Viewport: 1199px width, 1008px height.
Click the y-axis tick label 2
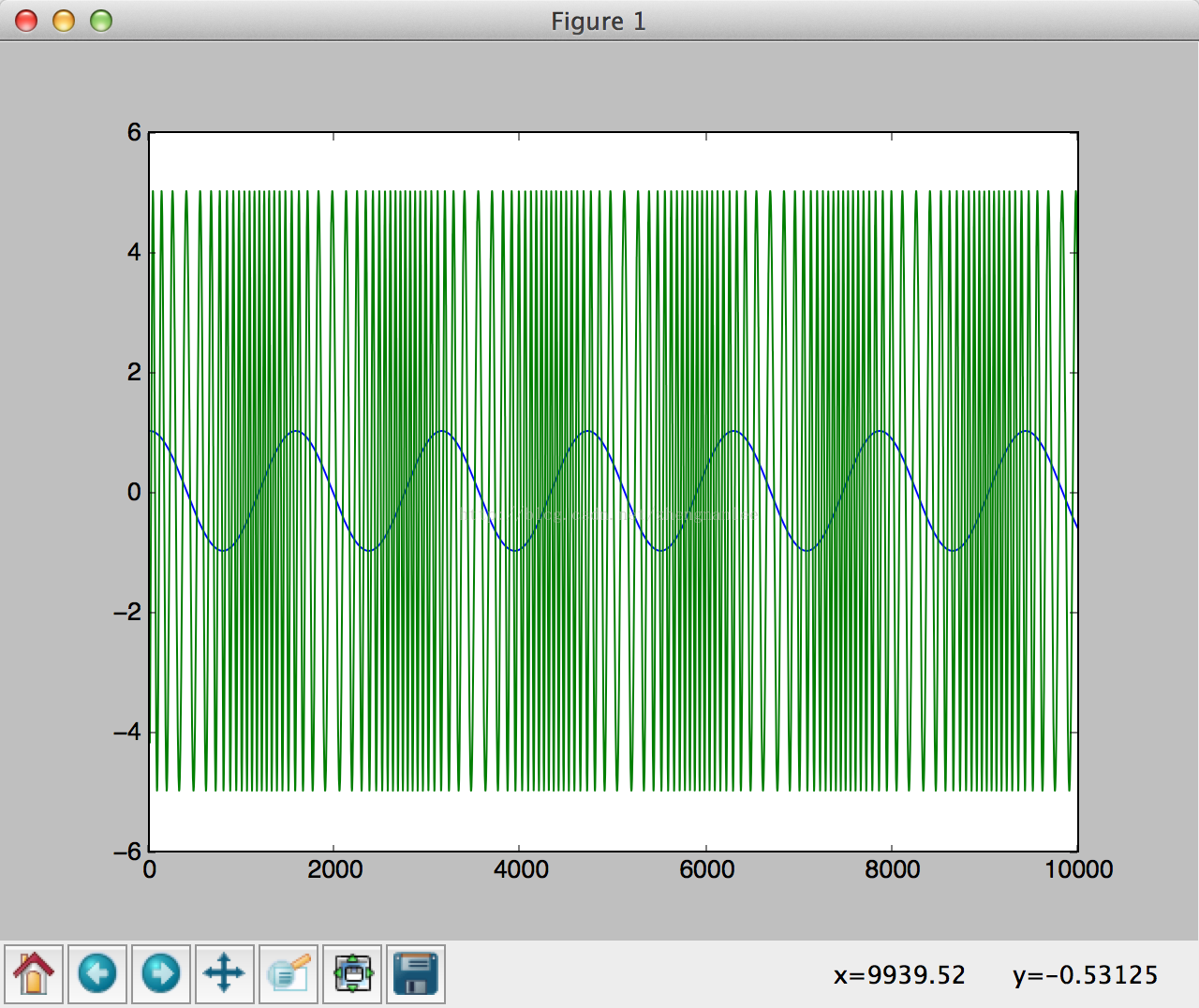click(x=134, y=372)
